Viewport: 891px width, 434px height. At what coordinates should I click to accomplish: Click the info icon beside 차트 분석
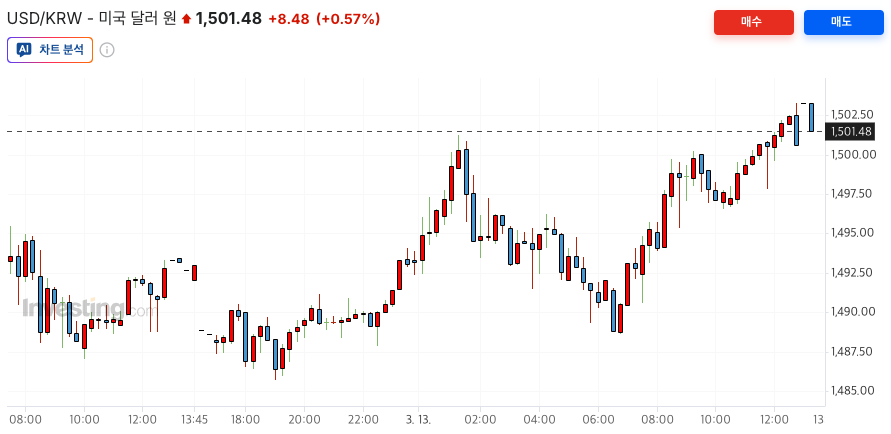tap(107, 50)
